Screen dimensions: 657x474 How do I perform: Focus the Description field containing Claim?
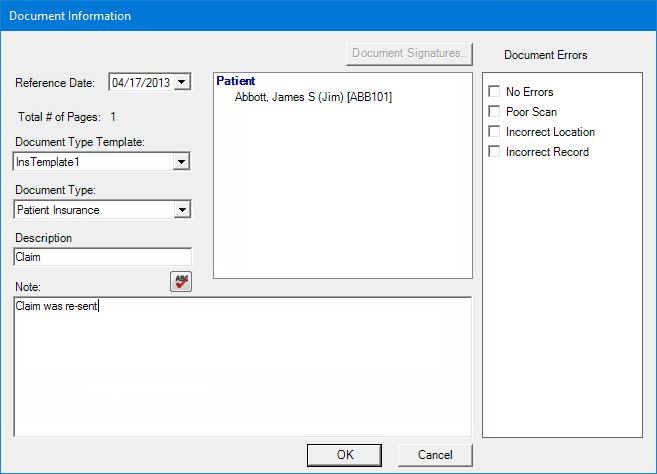click(x=103, y=257)
